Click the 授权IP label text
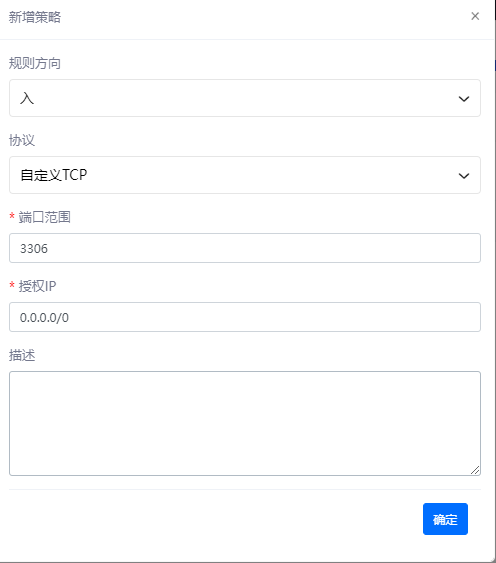Screen dimensions: 496x563 pyautogui.click(x=37, y=286)
